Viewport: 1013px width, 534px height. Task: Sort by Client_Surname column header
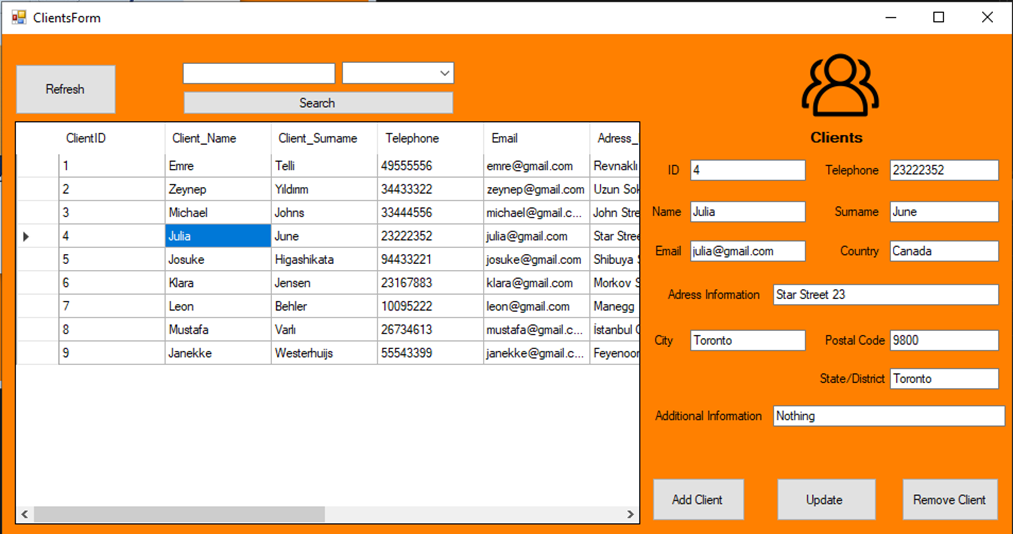(324, 138)
